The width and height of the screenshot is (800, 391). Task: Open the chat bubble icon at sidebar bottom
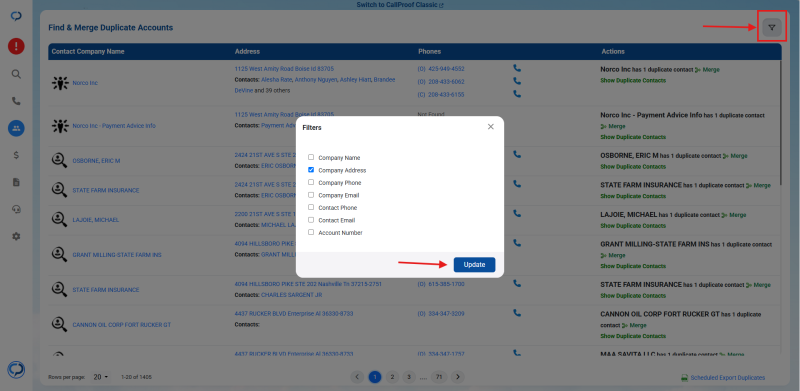[16, 370]
